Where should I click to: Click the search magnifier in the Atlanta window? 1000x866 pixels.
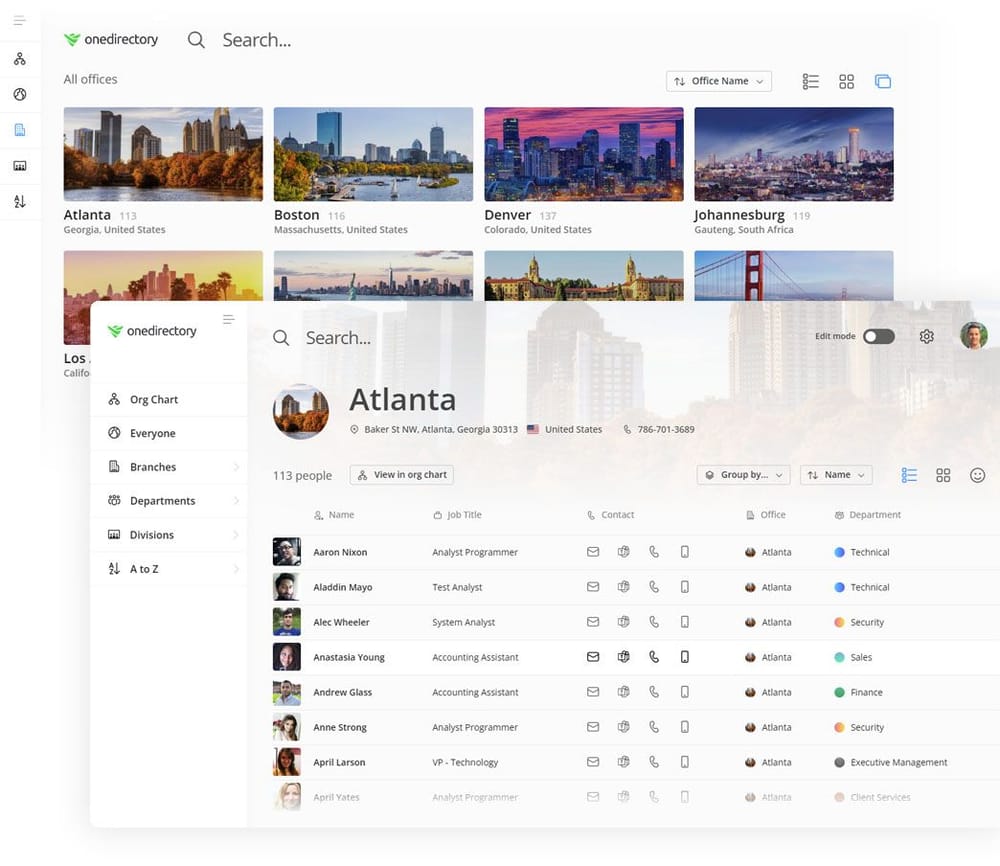click(x=280, y=338)
